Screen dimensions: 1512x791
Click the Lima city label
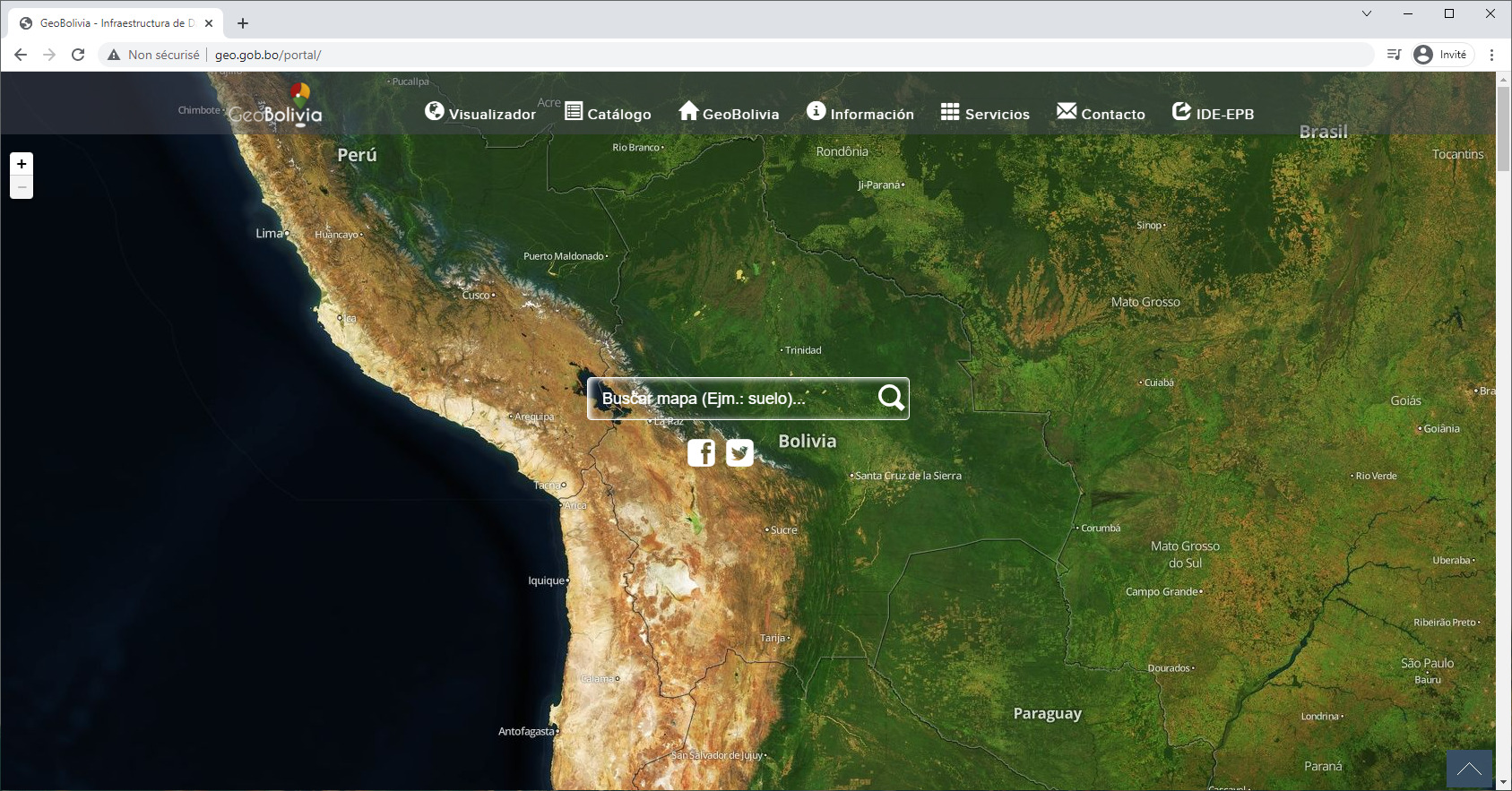269,233
